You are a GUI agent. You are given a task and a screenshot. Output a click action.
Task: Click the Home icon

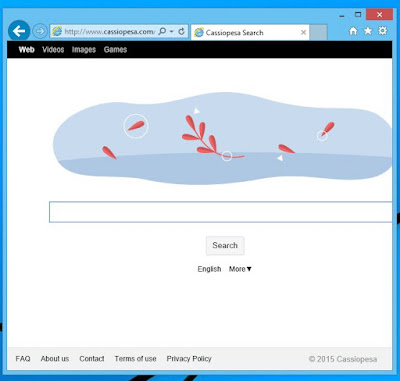point(353,31)
